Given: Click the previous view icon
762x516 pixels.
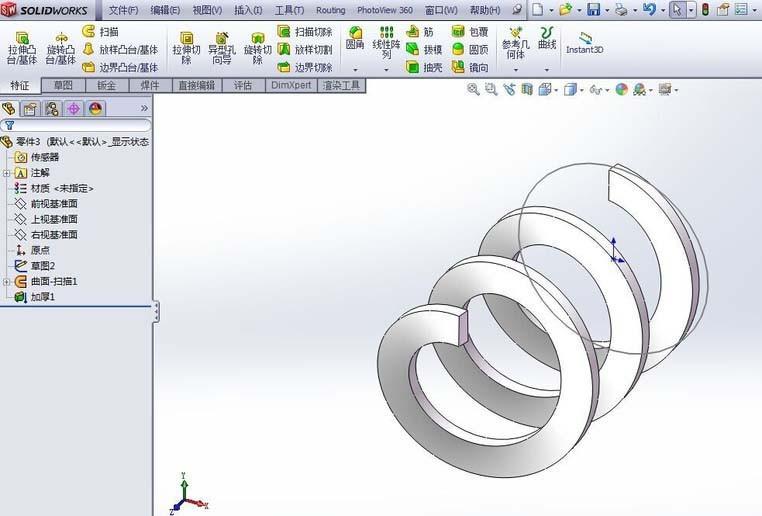Looking at the screenshot, I should [509, 89].
